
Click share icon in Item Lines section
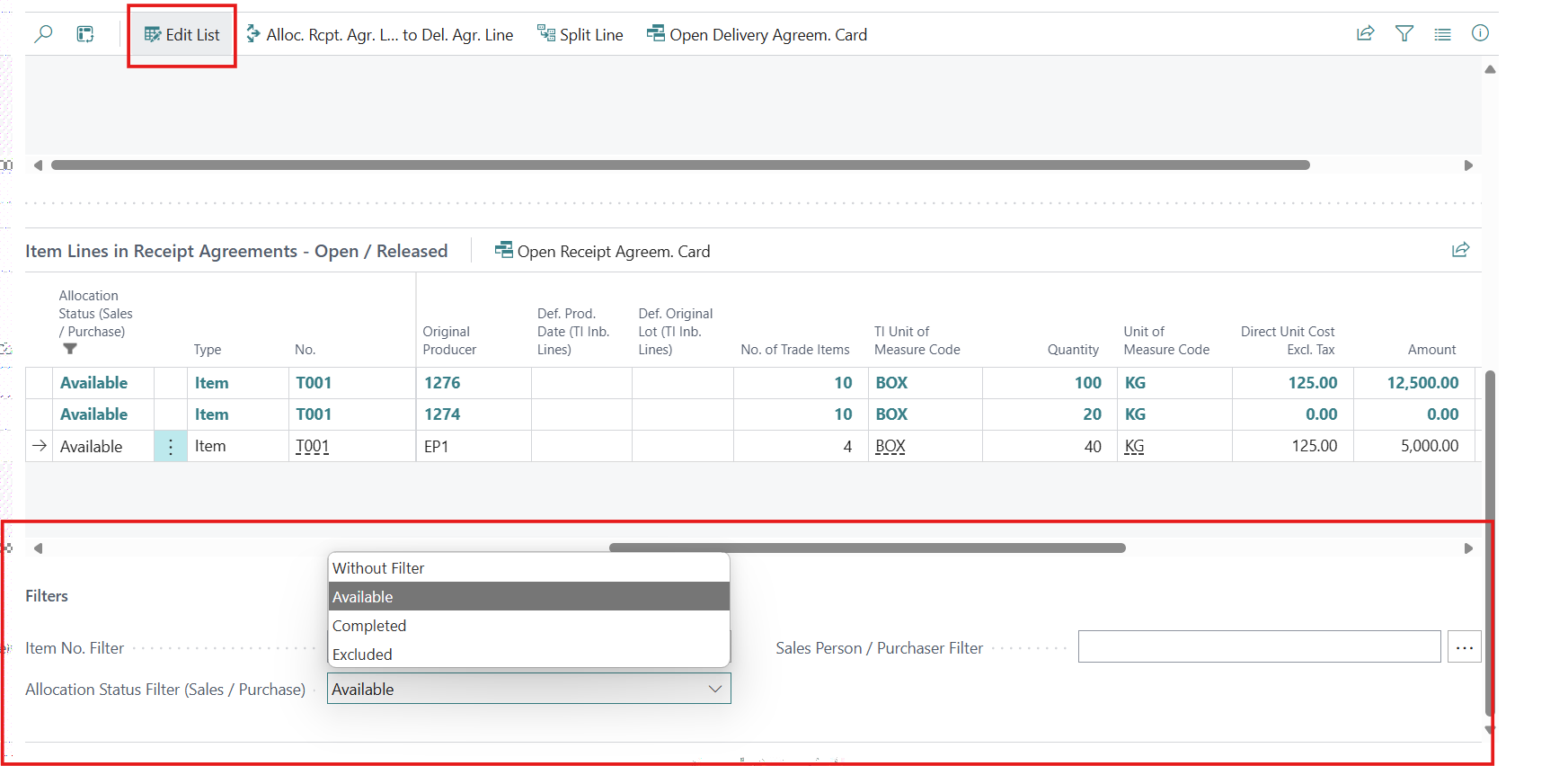(x=1460, y=250)
